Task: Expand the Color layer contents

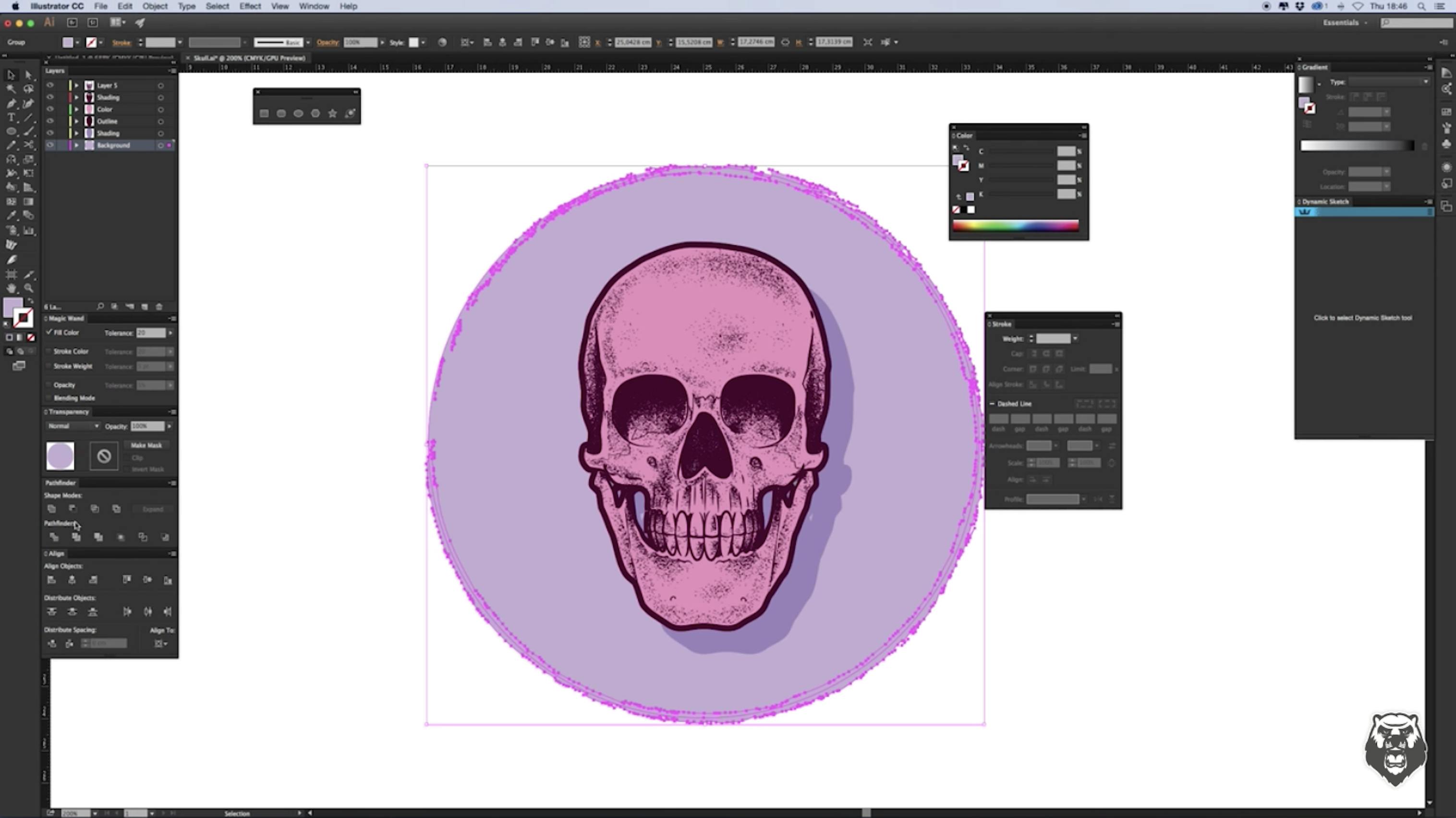Action: click(x=77, y=109)
